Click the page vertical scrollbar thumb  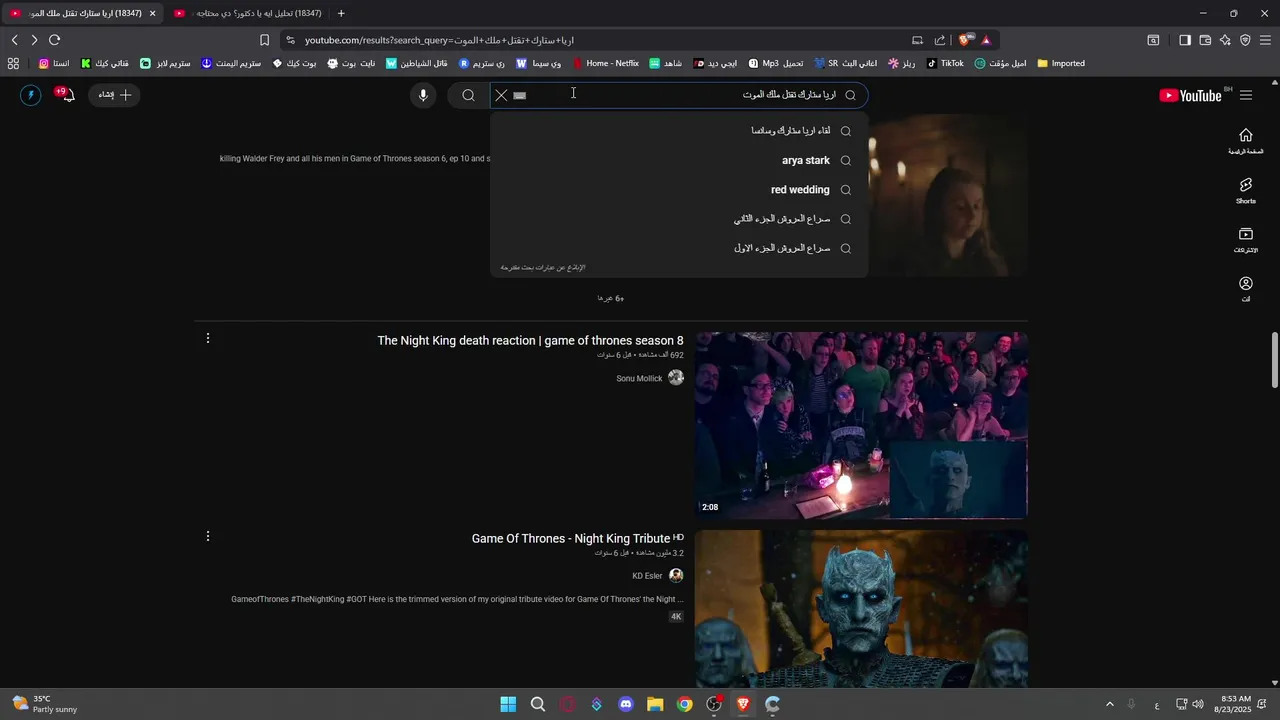click(x=1275, y=360)
